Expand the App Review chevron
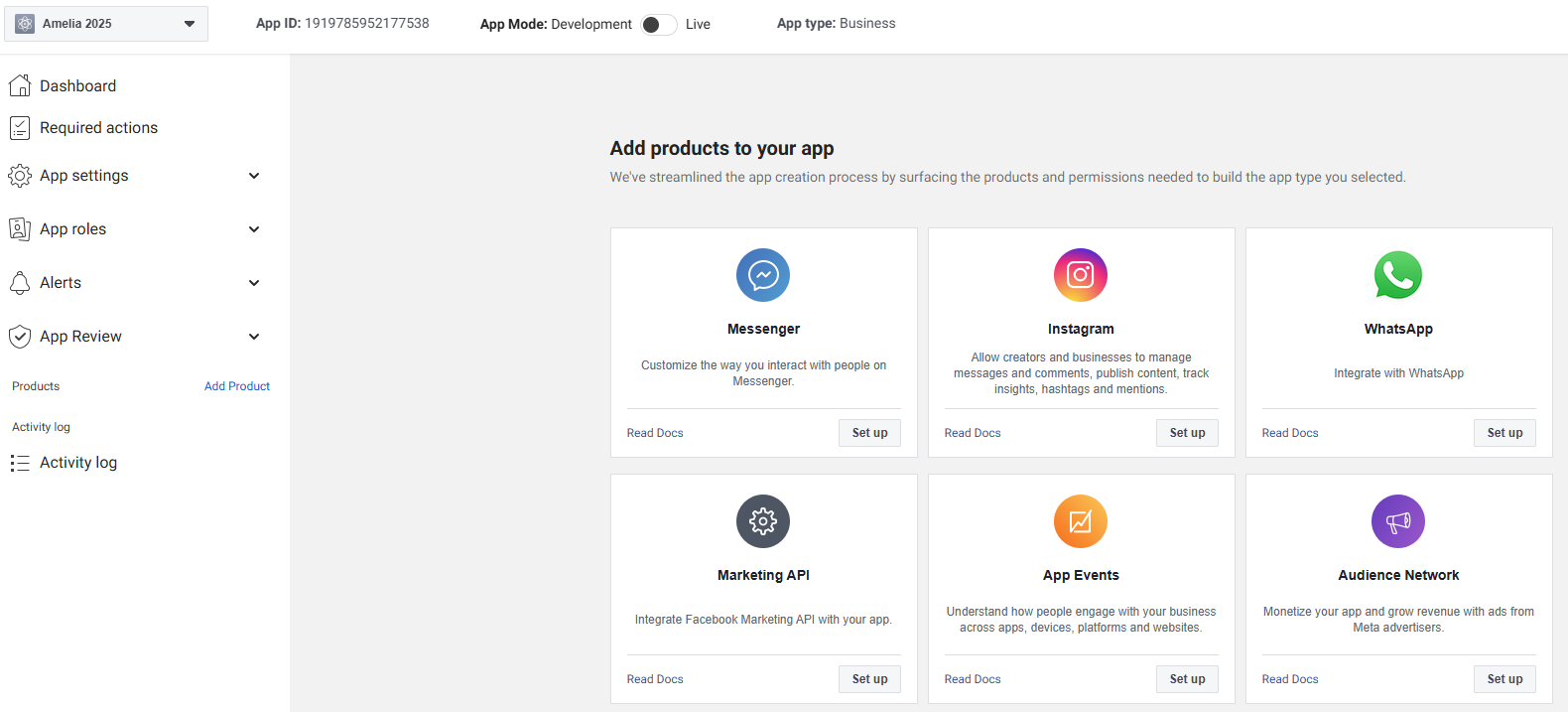Viewport: 1568px width, 712px height. tap(254, 337)
